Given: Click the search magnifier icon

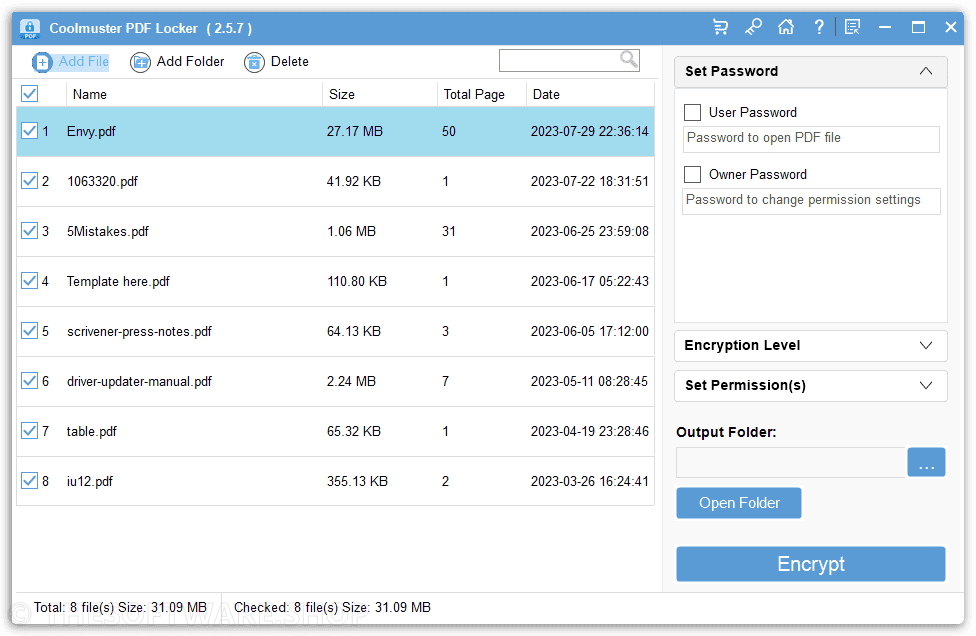Looking at the screenshot, I should pos(629,59).
